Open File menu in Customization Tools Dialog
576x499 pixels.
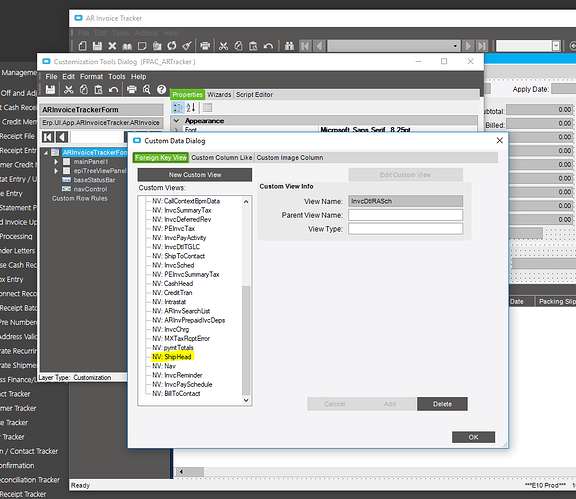[x=51, y=76]
